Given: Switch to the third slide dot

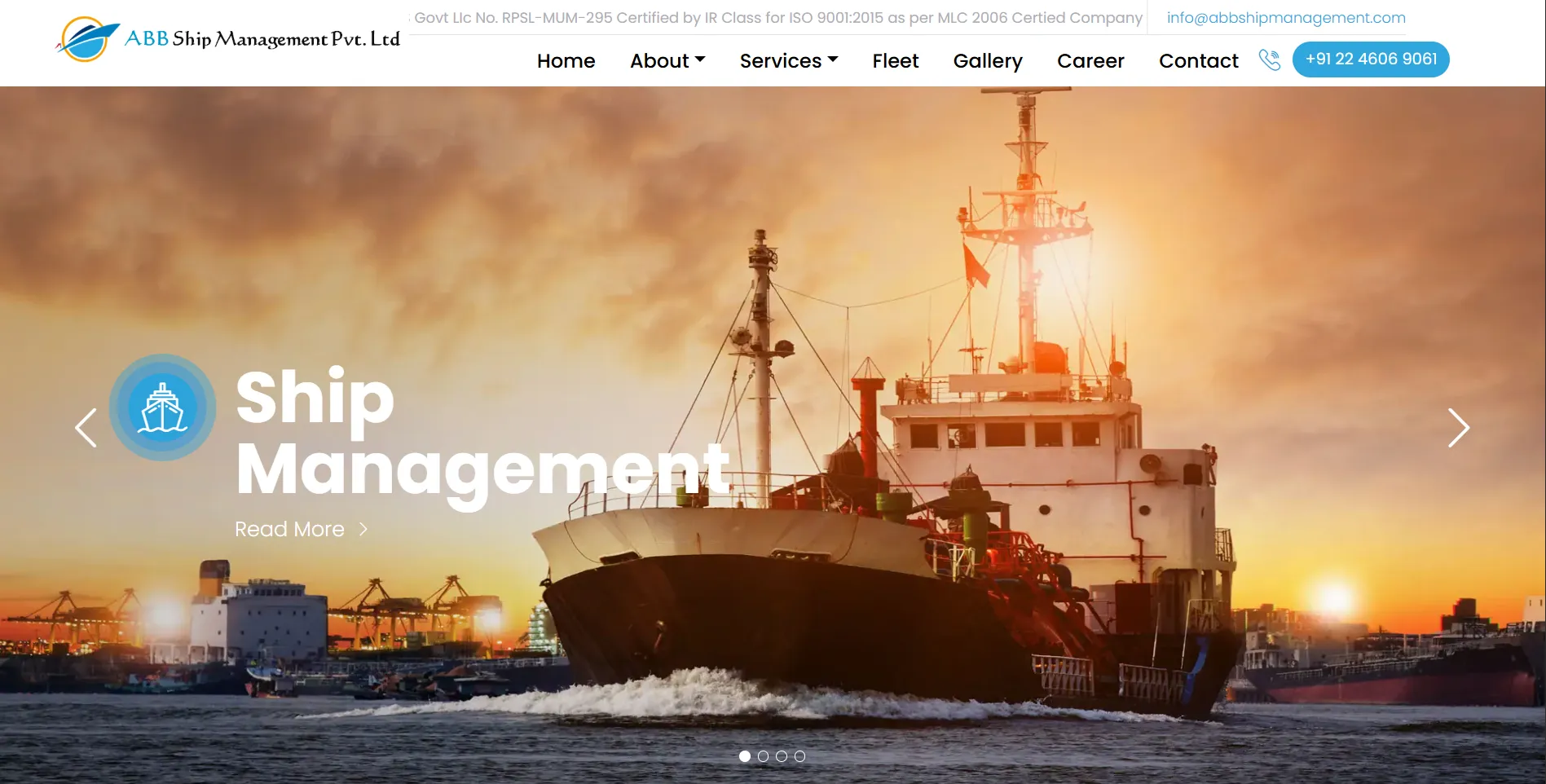Looking at the screenshot, I should click(782, 756).
